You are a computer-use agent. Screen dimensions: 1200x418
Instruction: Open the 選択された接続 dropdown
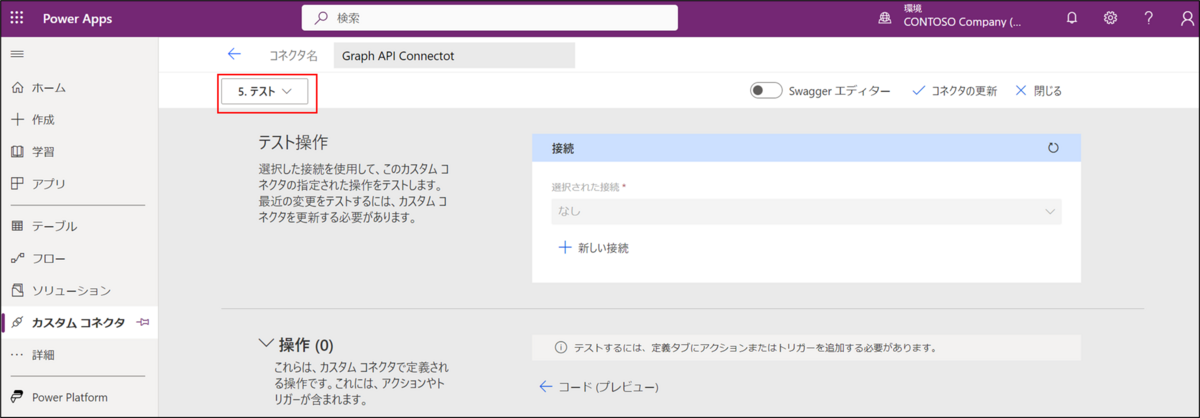pos(806,211)
